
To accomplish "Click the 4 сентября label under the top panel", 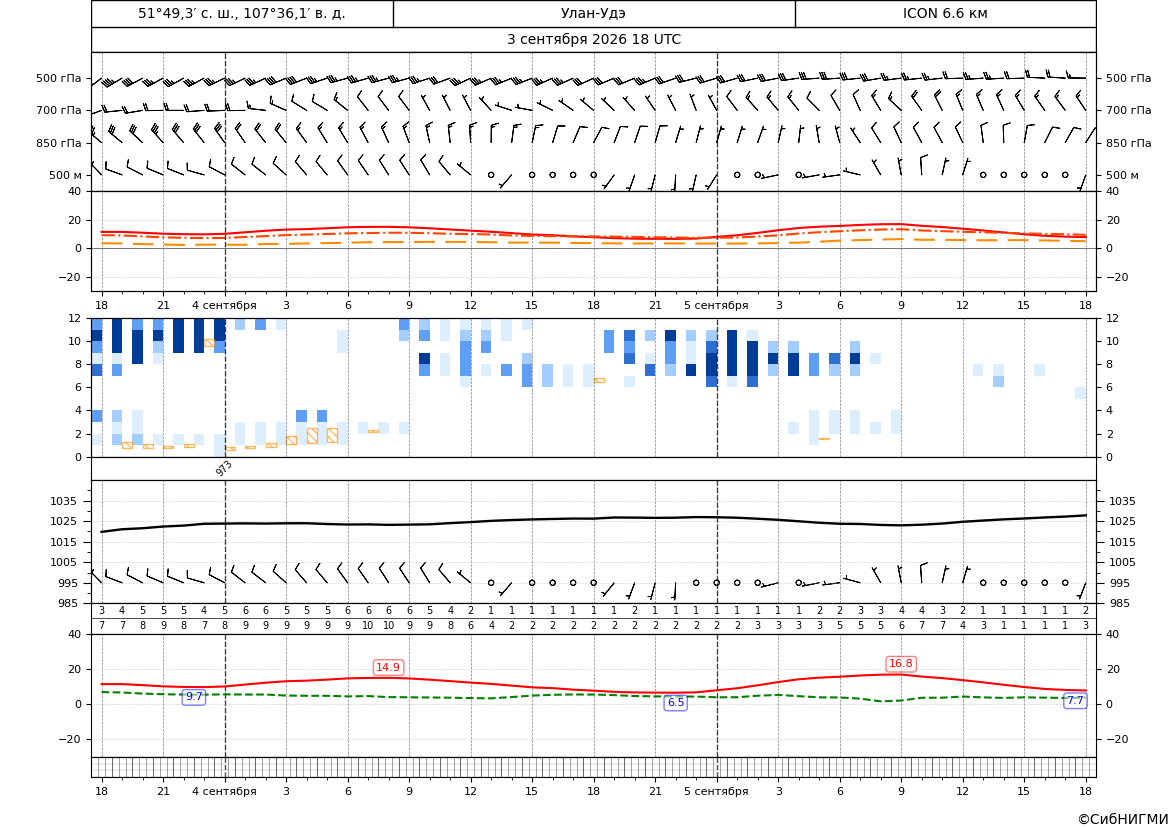I will (224, 305).
